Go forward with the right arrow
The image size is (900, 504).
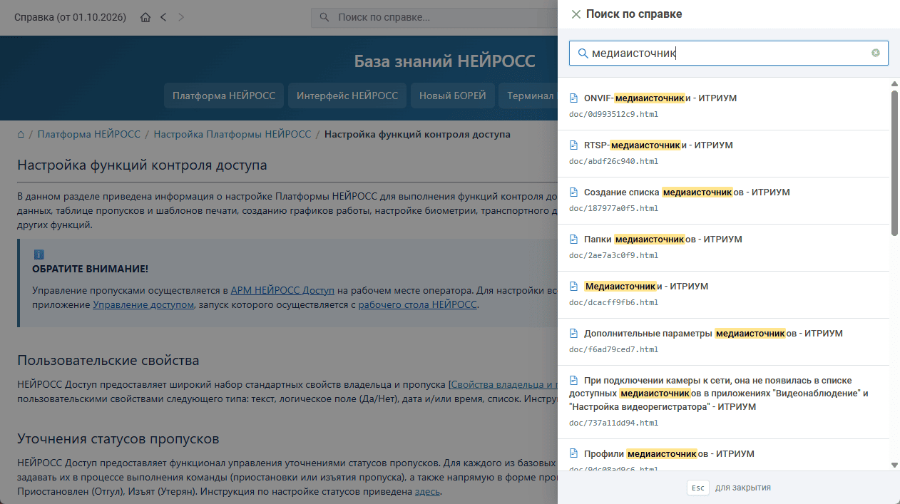click(x=181, y=17)
